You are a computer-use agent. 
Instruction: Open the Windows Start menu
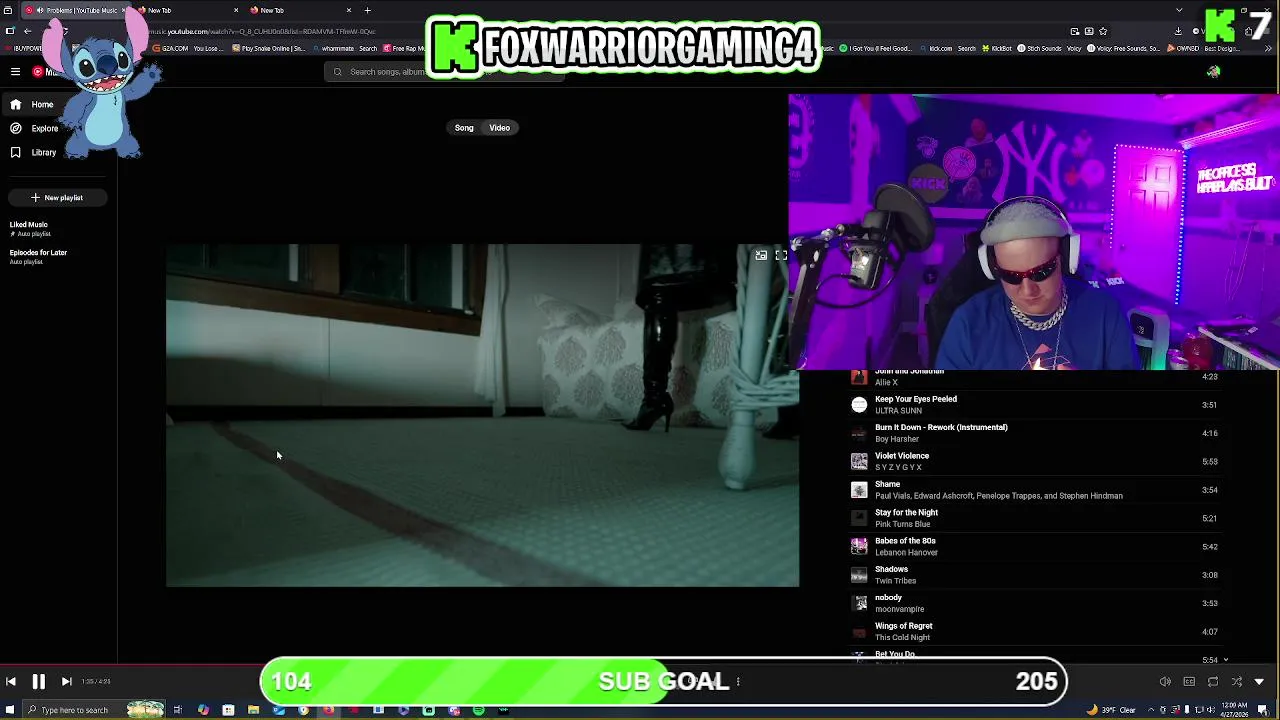point(8,710)
